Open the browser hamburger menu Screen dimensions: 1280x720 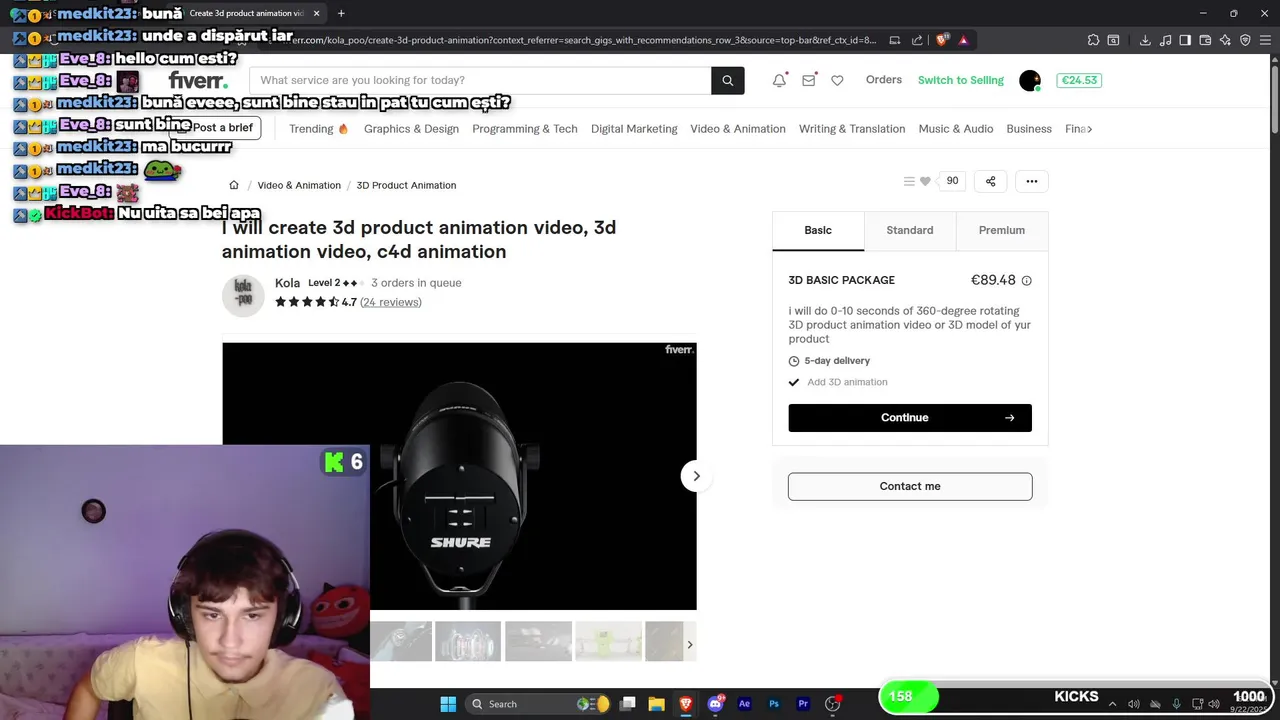click(1265, 40)
